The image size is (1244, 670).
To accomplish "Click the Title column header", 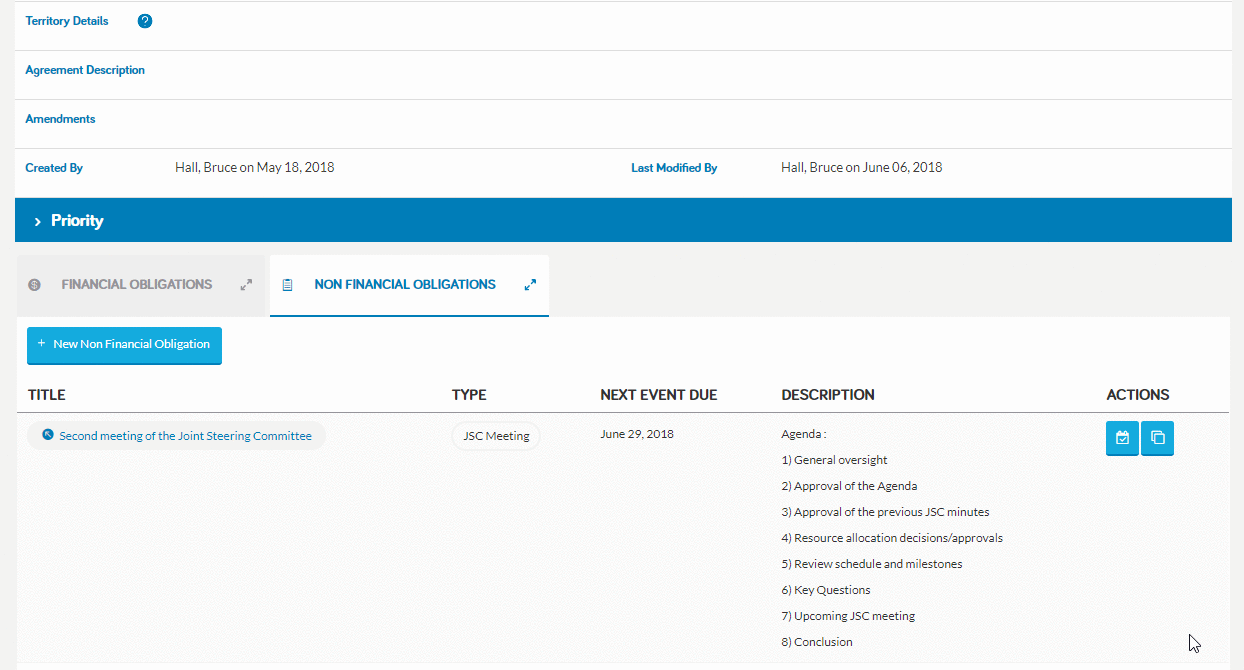I will tap(47, 395).
